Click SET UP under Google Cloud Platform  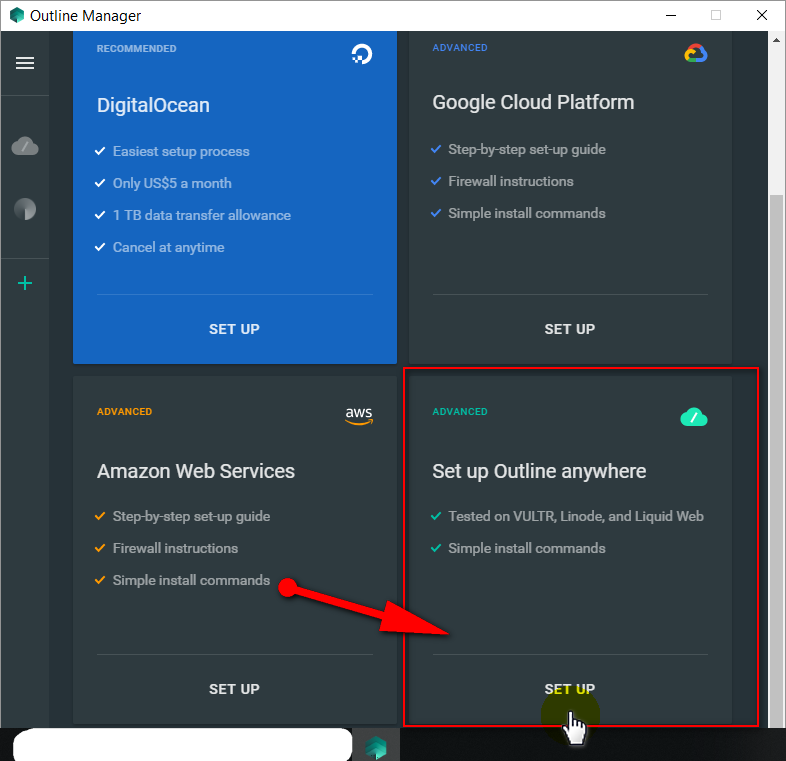click(x=570, y=329)
